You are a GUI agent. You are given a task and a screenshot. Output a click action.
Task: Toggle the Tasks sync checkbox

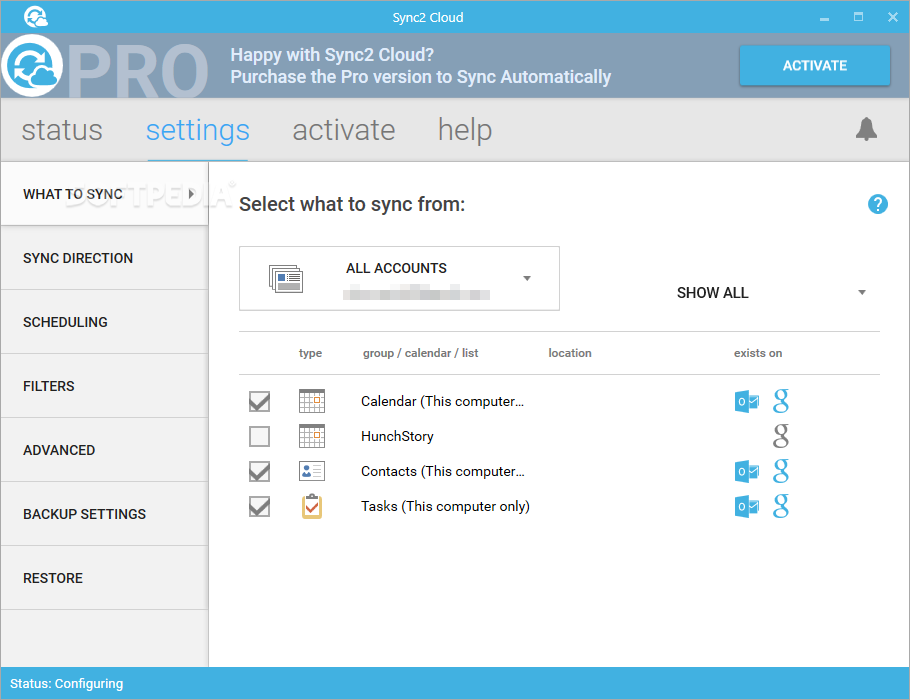(x=259, y=506)
